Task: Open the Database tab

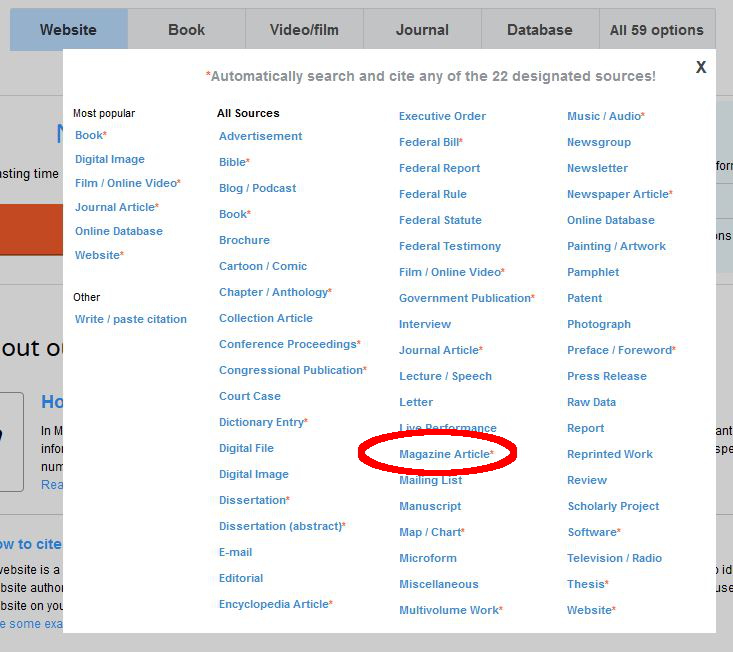Action: (x=539, y=30)
